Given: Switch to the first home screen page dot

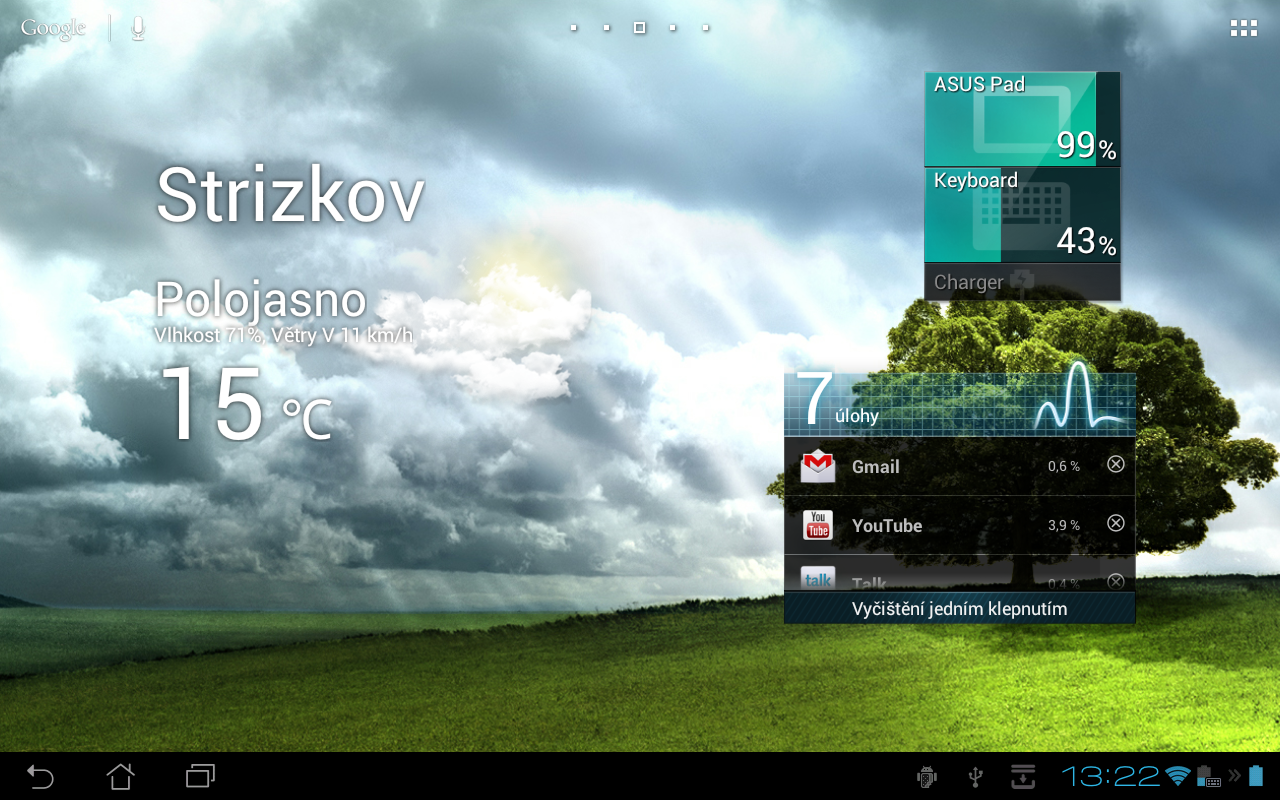Looking at the screenshot, I should click(x=573, y=27).
